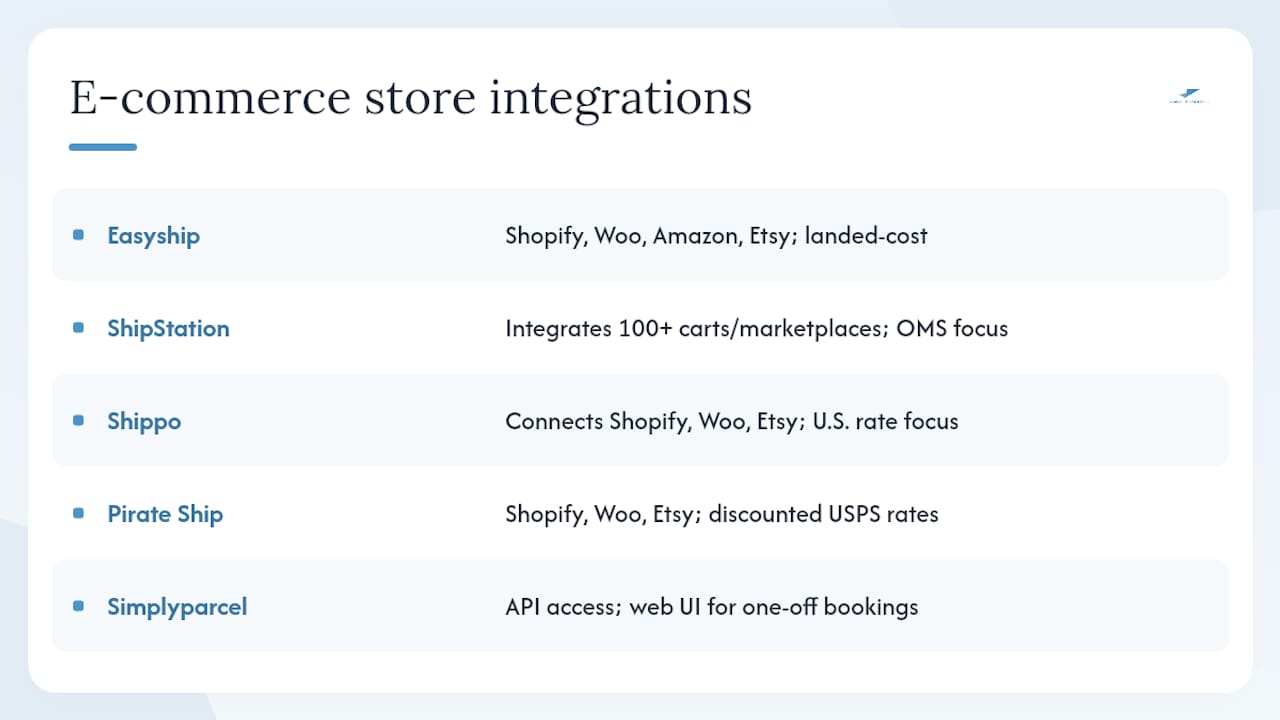1280x720 pixels.
Task: Click the bird logo in top-right corner
Action: [x=1188, y=97]
